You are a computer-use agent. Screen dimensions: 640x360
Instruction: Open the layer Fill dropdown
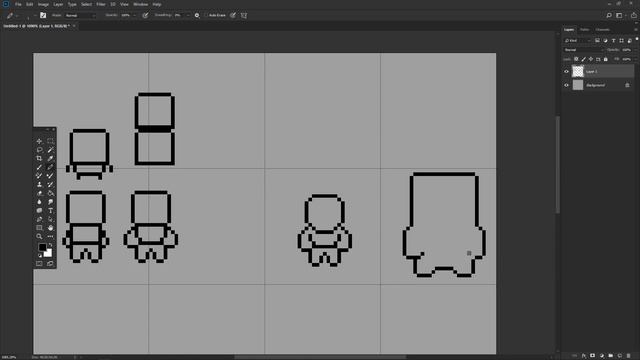point(636,59)
